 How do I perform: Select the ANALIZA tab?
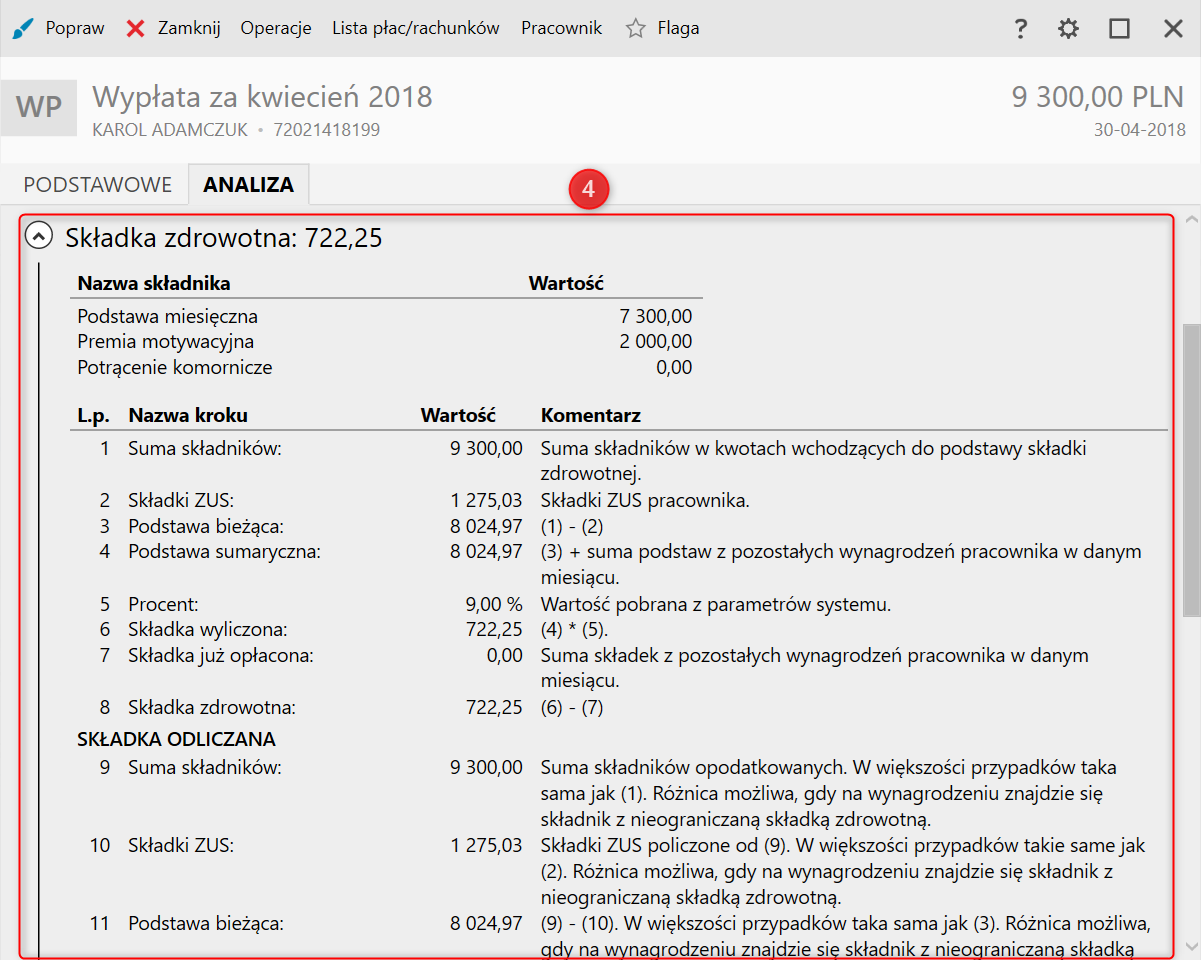click(x=248, y=185)
